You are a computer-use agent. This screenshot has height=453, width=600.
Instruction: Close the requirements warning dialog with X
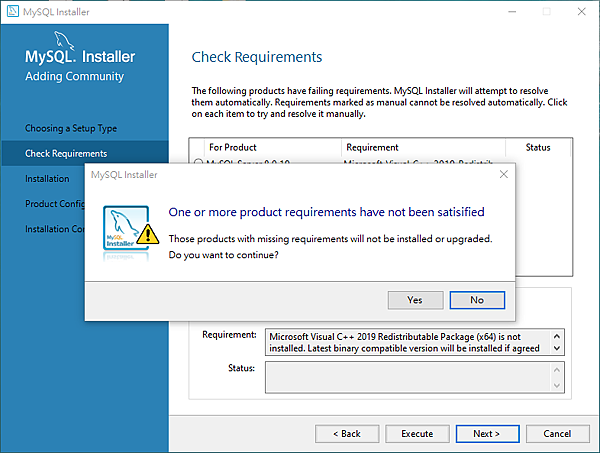coord(503,174)
